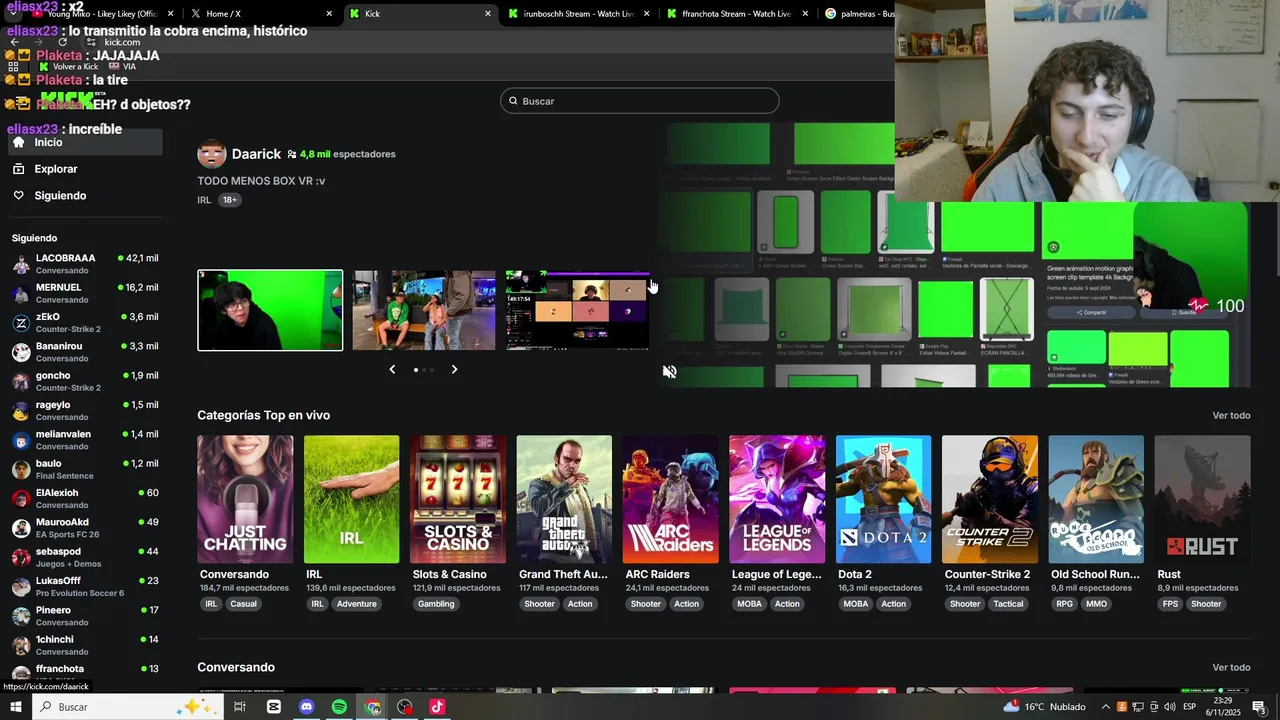Close the Kick browser tab
Screen dimensions: 1280x720
click(x=488, y=14)
